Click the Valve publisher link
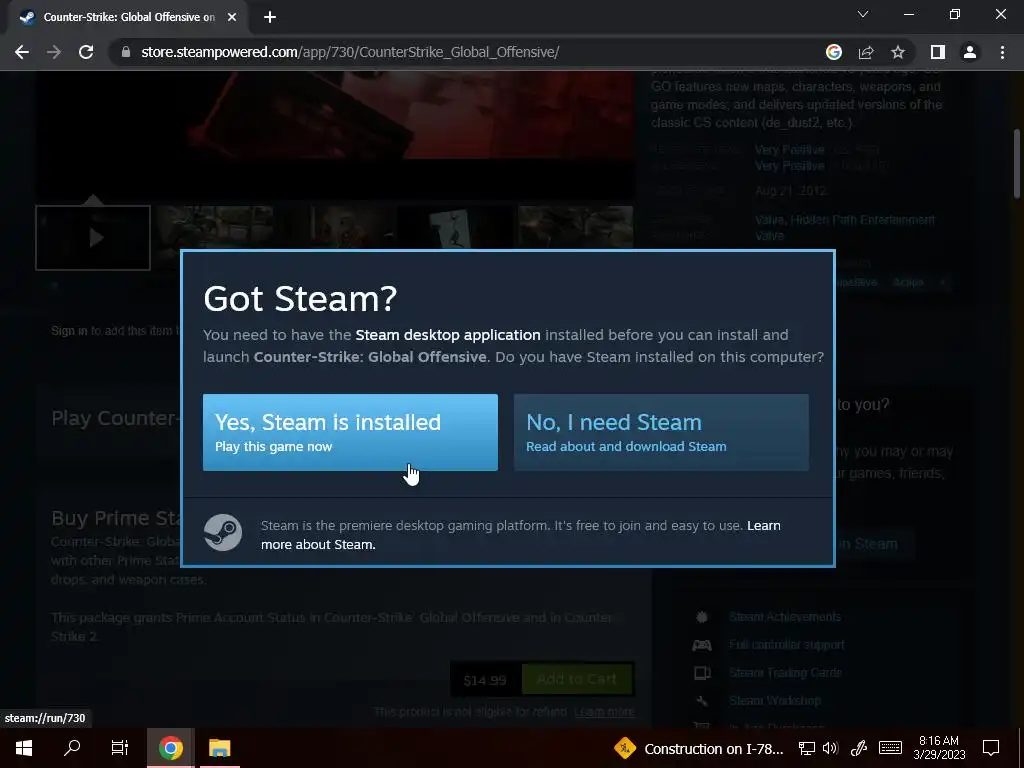1024x768 pixels. coord(769,236)
